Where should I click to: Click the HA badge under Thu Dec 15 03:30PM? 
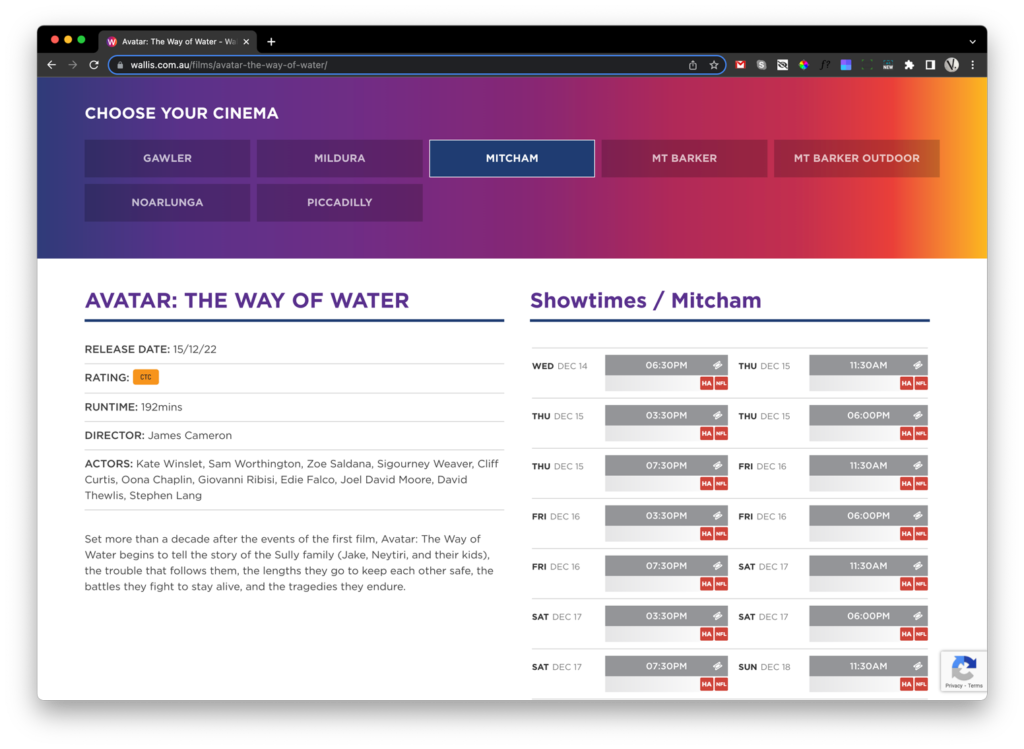(706, 434)
